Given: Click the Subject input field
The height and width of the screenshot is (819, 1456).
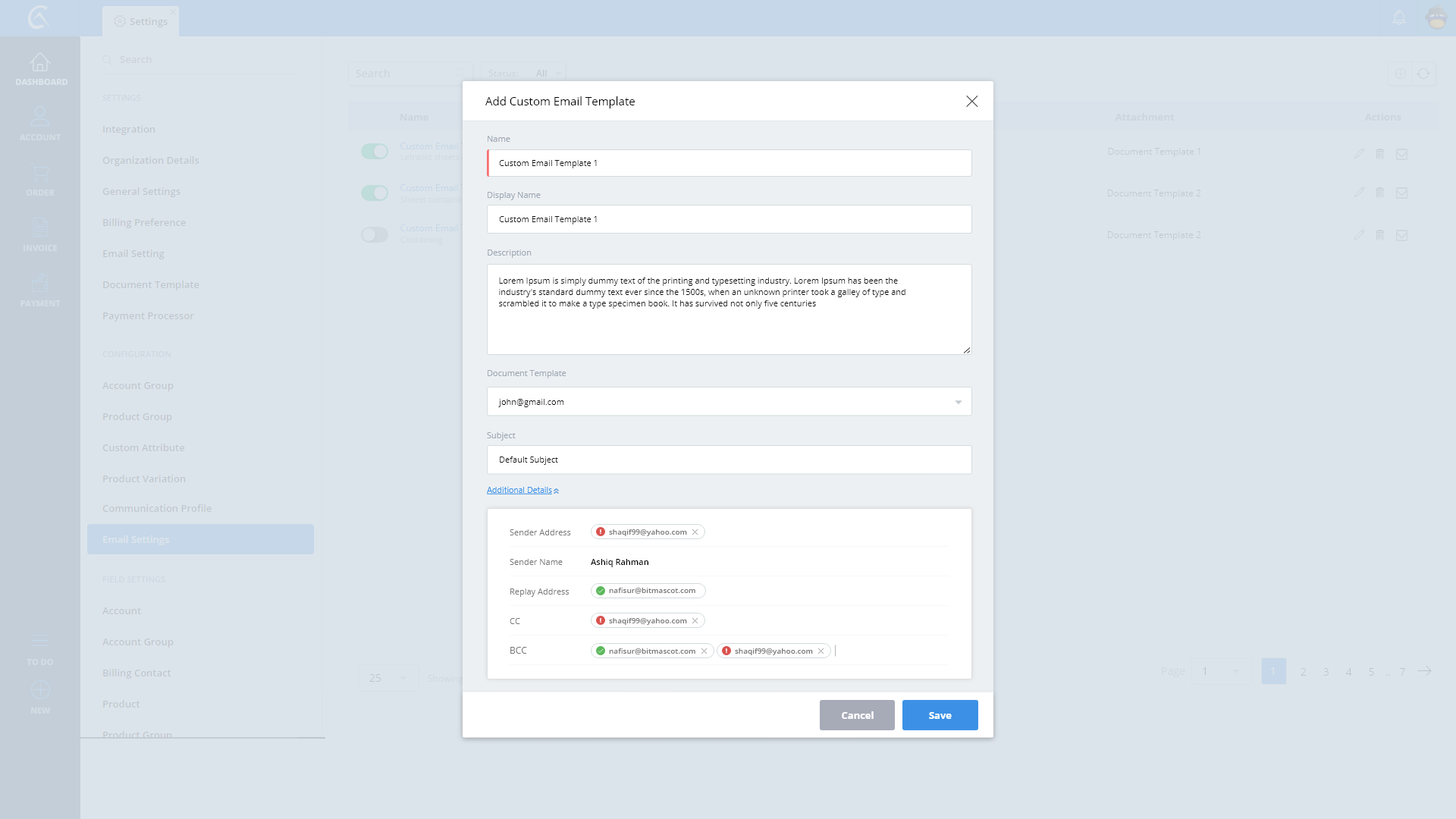Looking at the screenshot, I should click(729, 460).
